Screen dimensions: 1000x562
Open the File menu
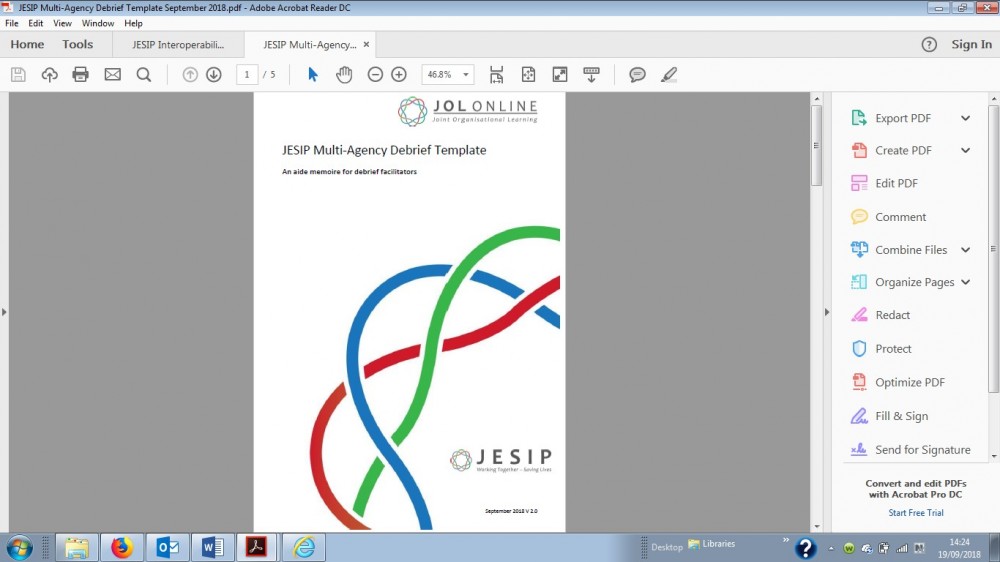tap(11, 23)
